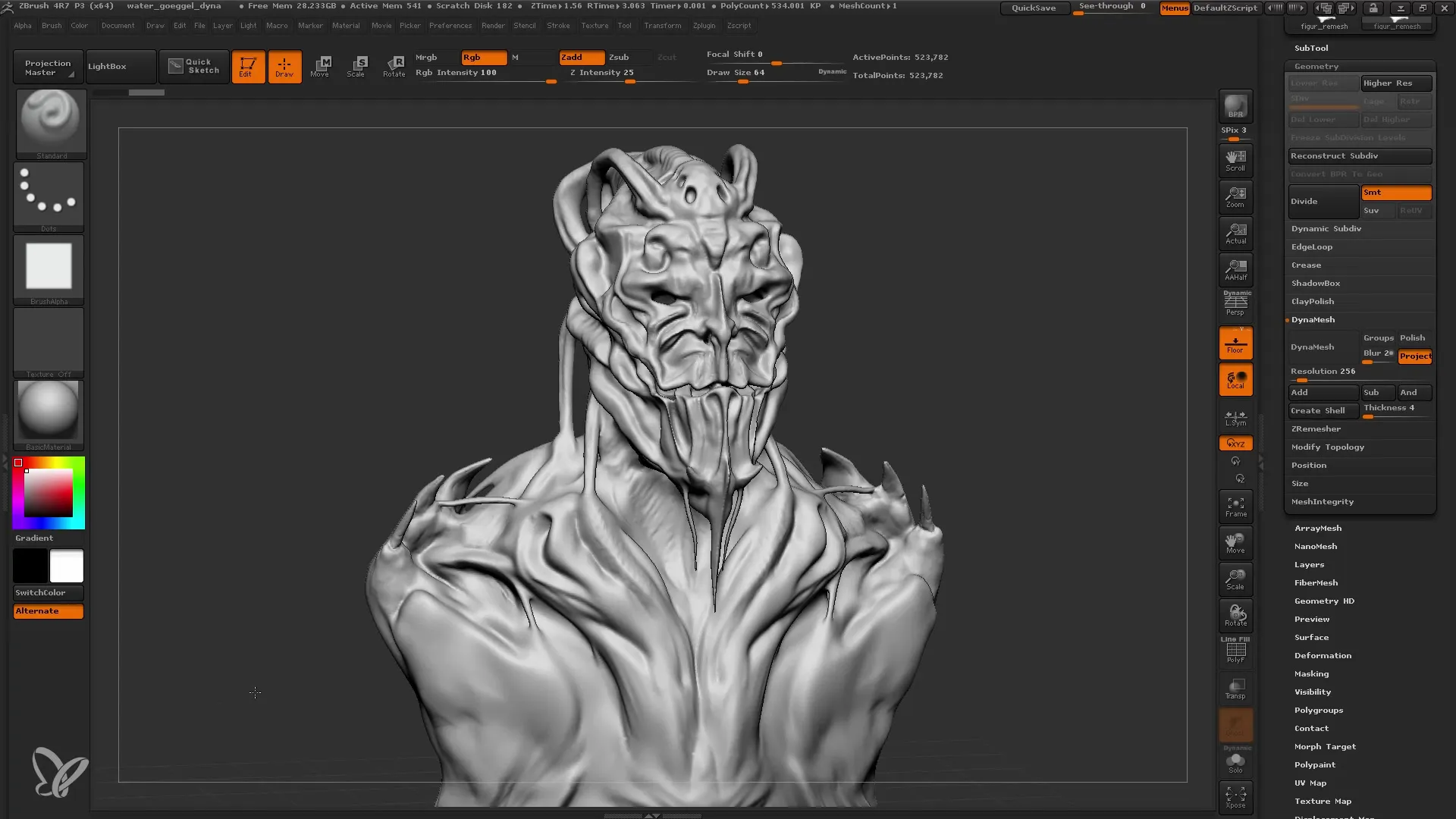Click the right shelf Rotate icon
Viewport: 1456px width, 819px height.
[x=1235, y=616]
